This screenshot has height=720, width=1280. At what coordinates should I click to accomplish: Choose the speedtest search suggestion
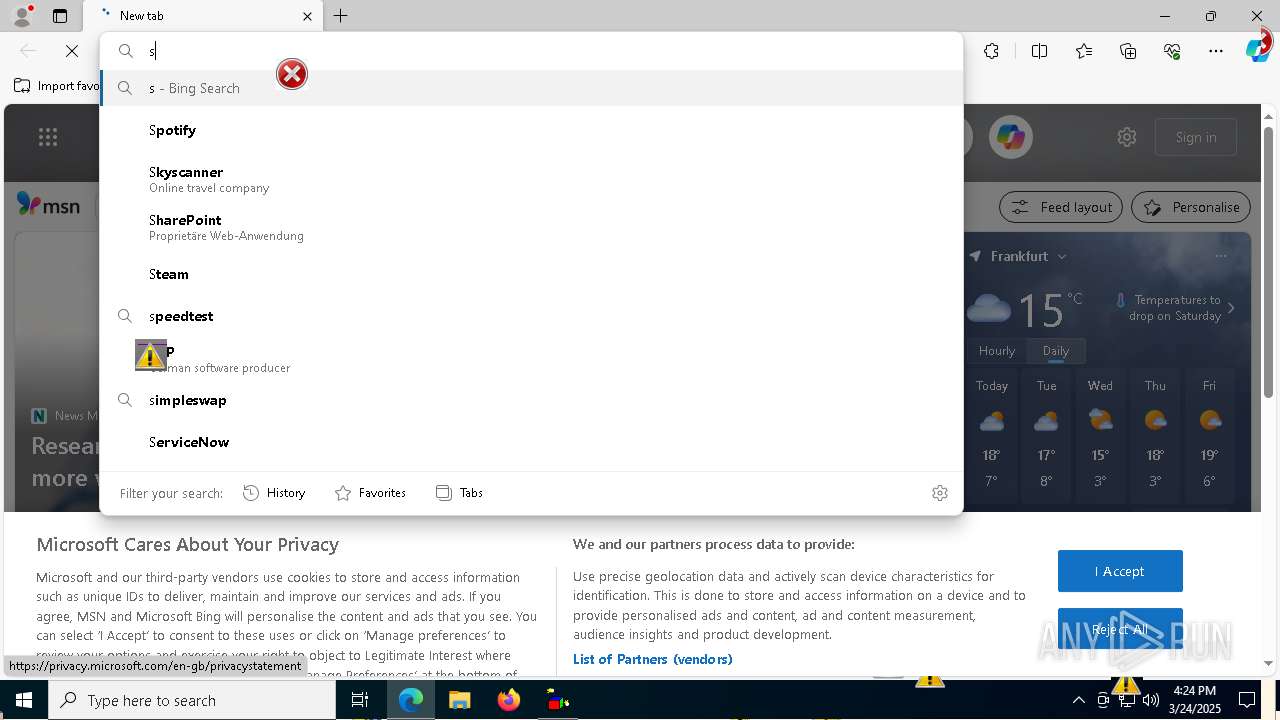coord(531,316)
